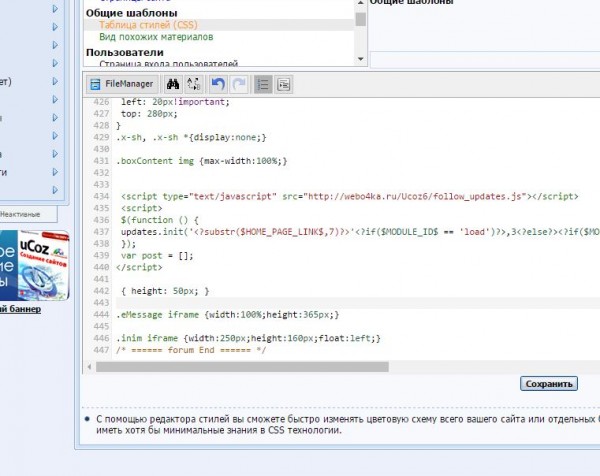
Task: Open the FileManager from the editor toolbar
Action: [119, 85]
